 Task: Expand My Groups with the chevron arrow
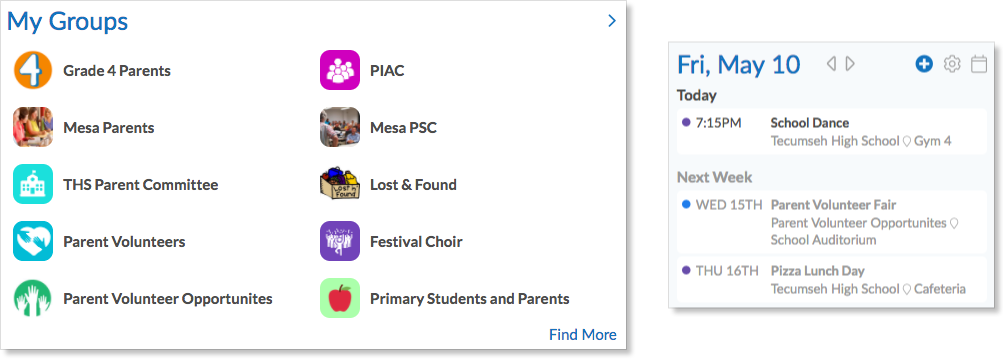click(612, 21)
